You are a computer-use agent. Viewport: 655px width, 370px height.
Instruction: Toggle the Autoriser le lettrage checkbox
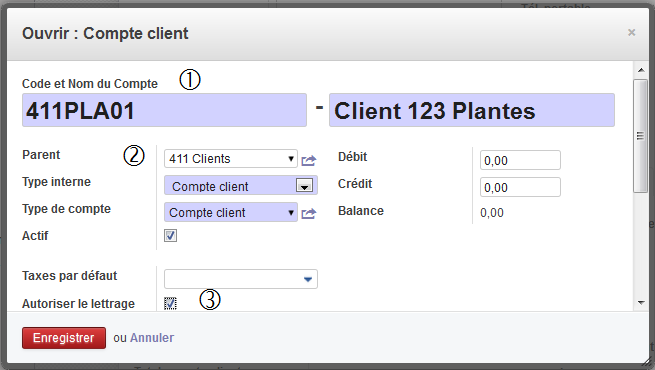point(170,303)
